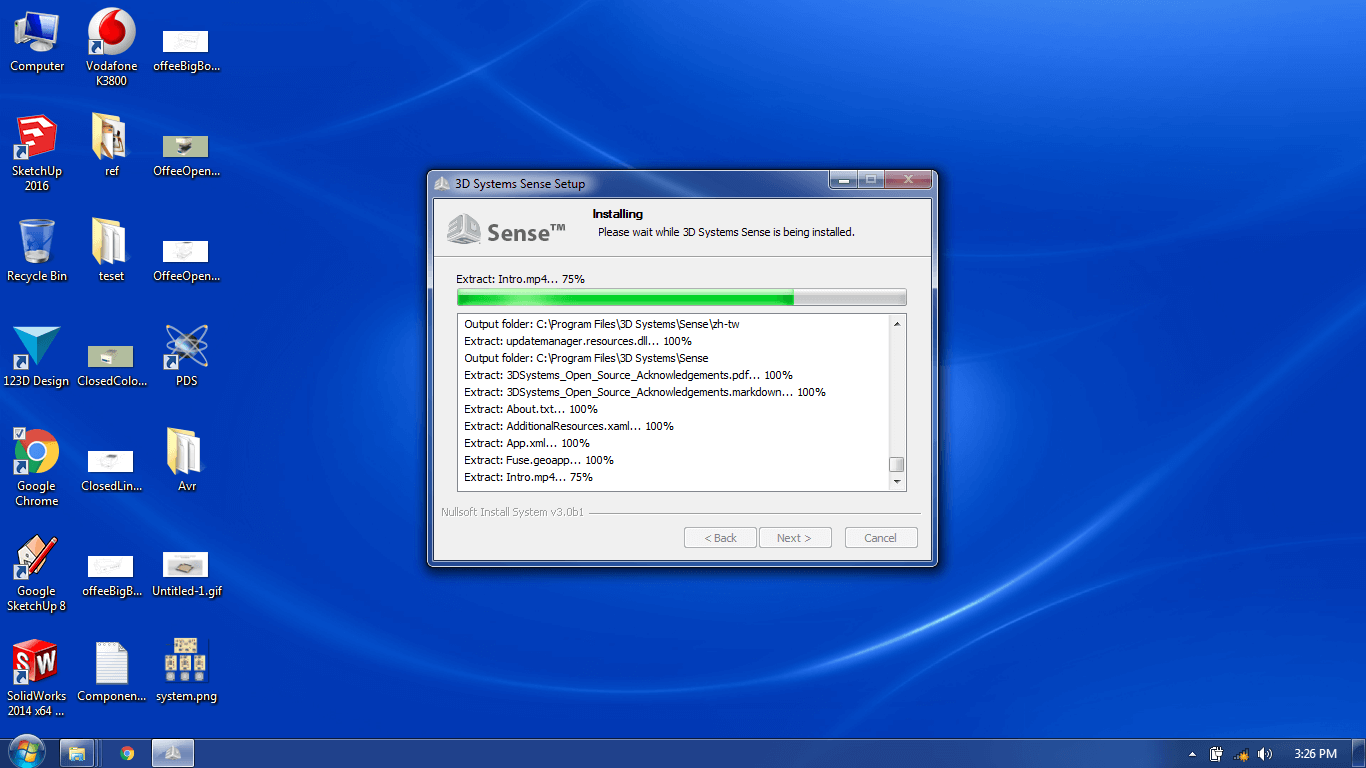Click the Show desktop strip
Image resolution: width=1366 pixels, height=768 pixels.
pos(1358,753)
